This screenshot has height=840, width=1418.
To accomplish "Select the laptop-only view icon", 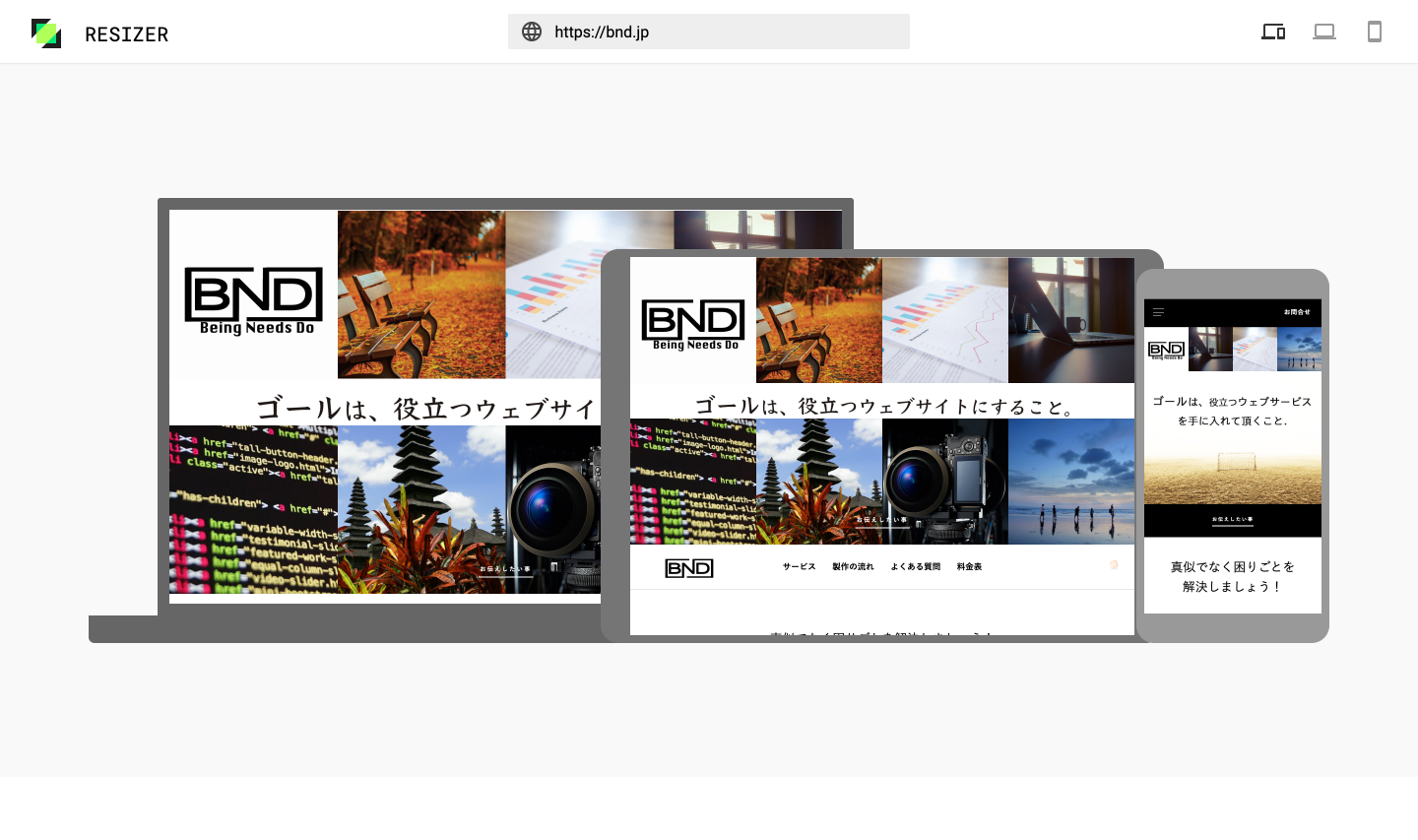I will click(x=1324, y=32).
